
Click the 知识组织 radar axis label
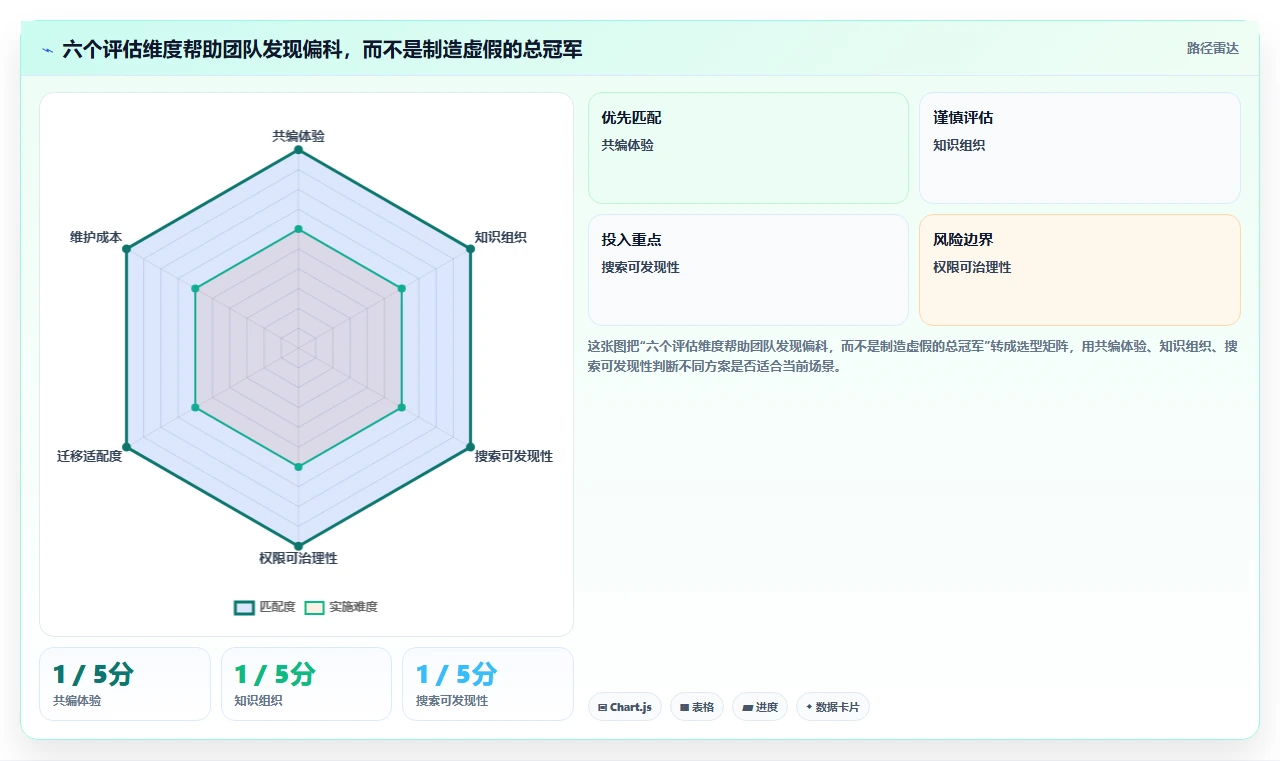(500, 237)
